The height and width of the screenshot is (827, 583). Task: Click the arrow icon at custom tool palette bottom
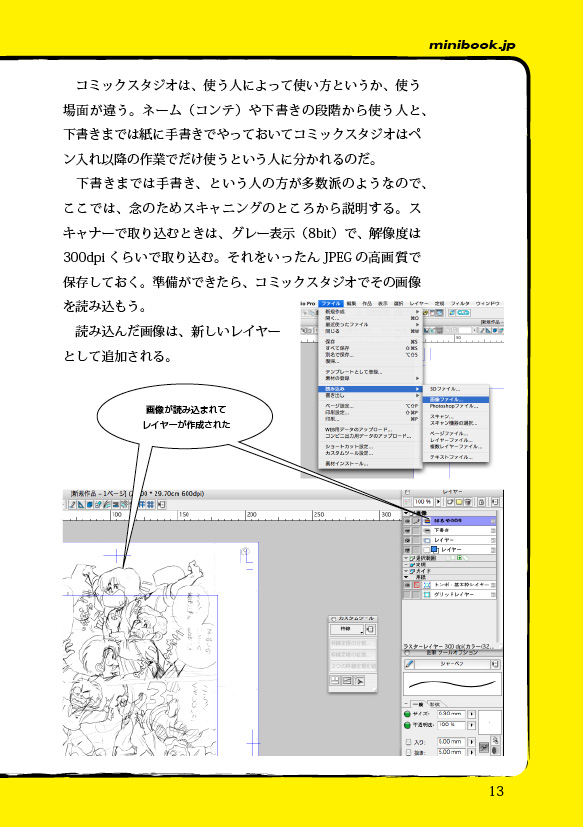359,680
